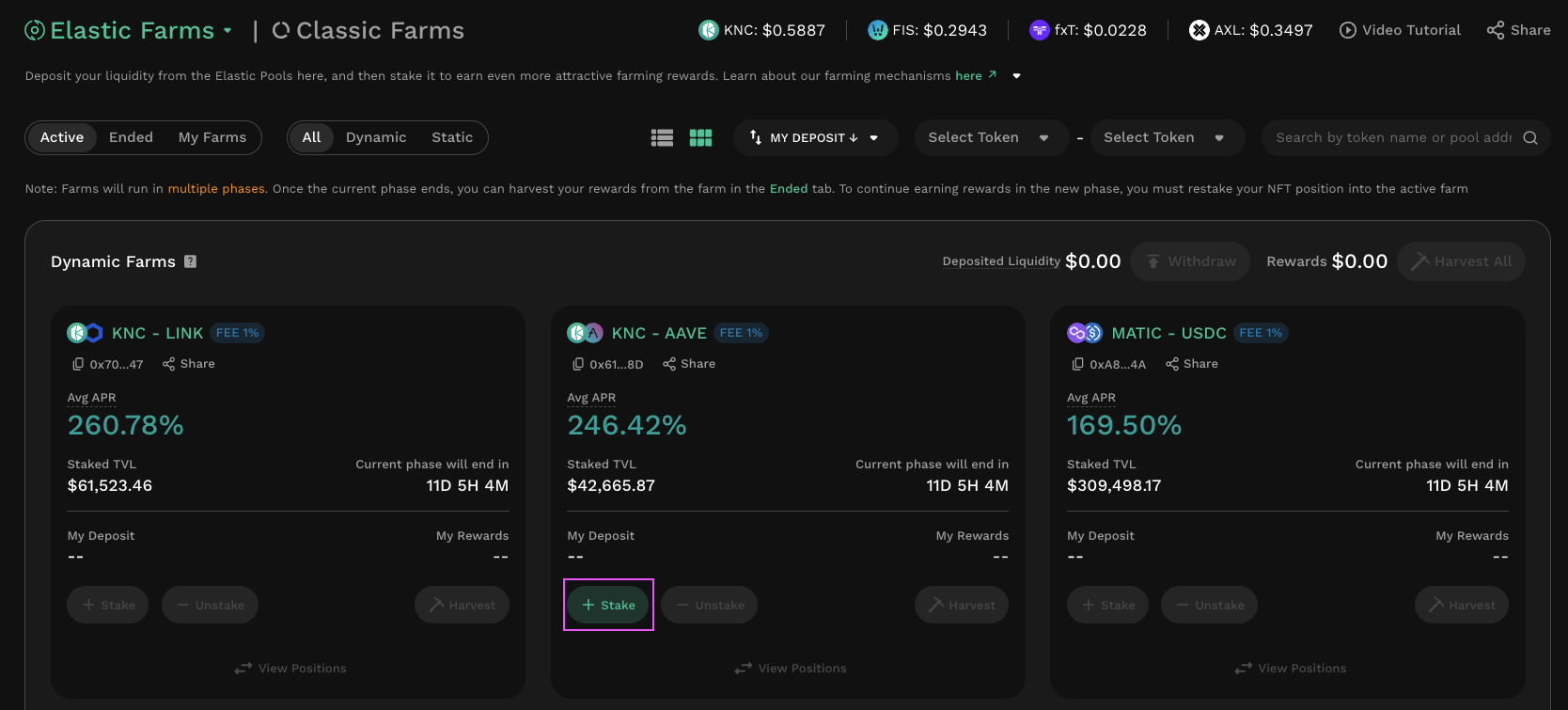Click the FIS token price icon
The image size is (1568, 710).
[878, 30]
